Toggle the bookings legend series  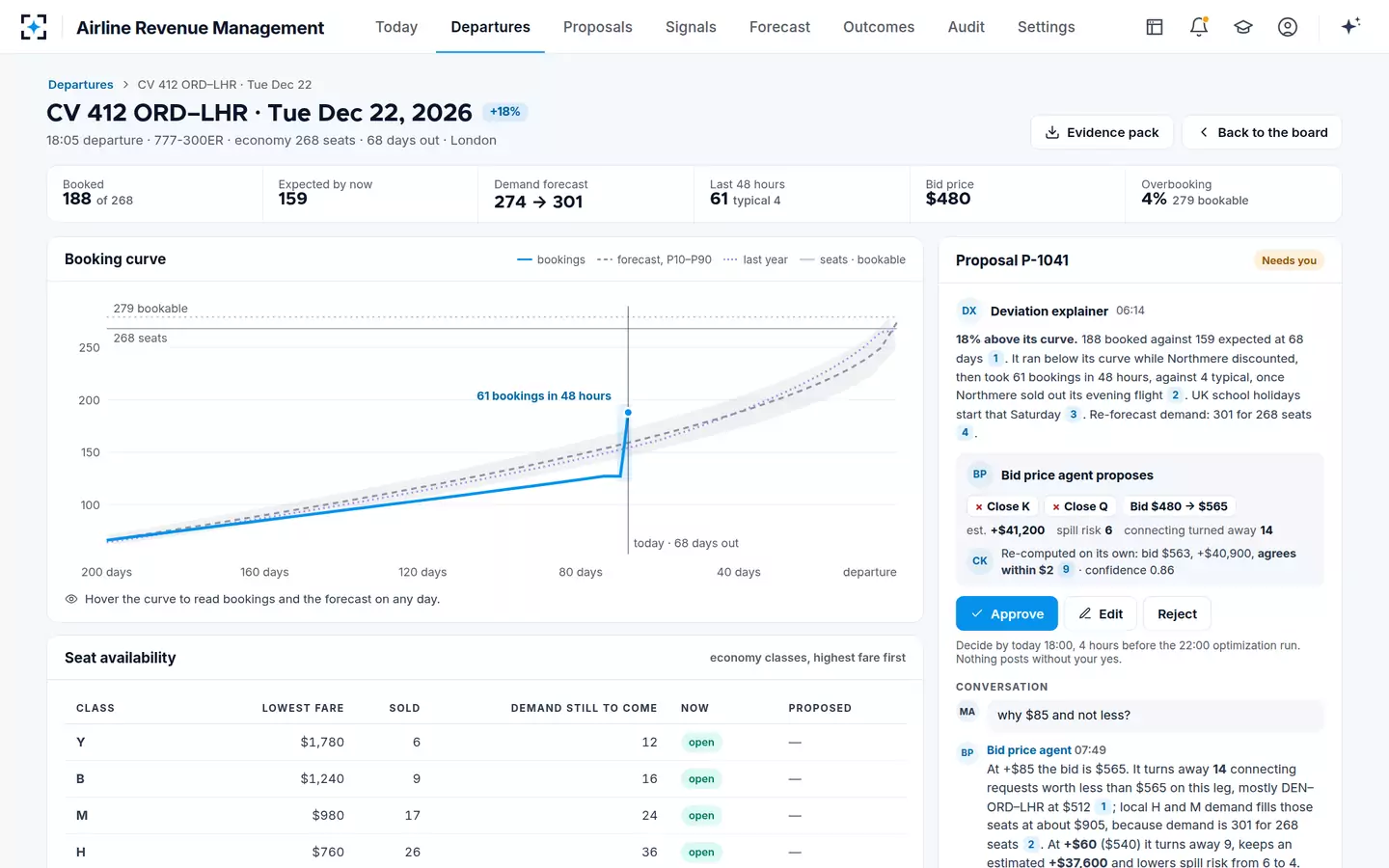pyautogui.click(x=551, y=259)
